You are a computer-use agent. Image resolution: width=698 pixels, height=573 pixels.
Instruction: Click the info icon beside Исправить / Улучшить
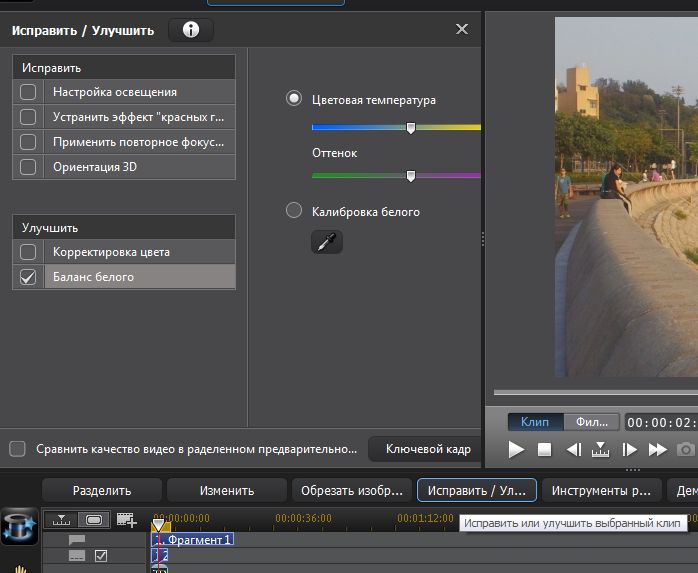click(x=191, y=30)
